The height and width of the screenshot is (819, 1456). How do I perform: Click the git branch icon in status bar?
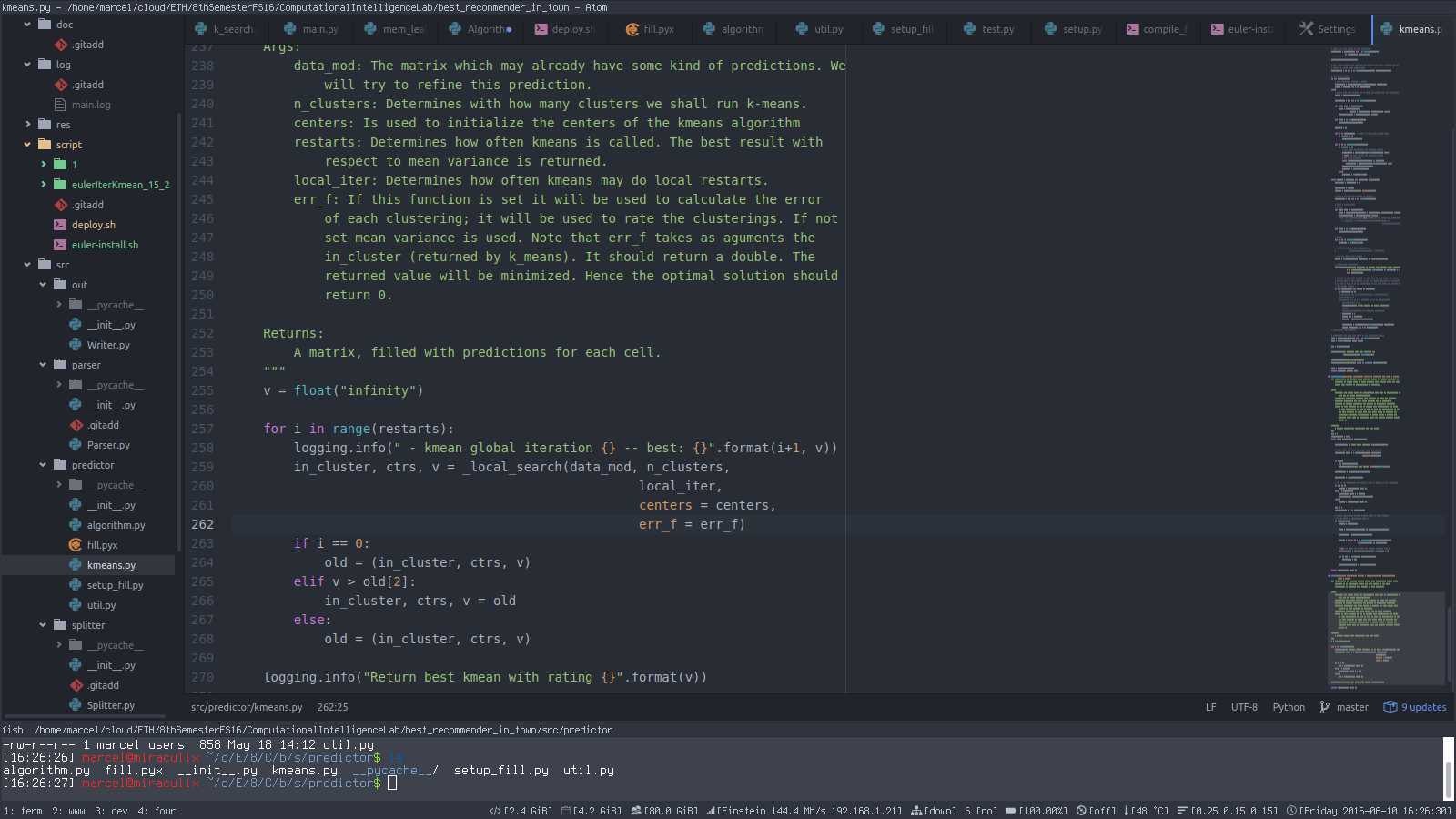click(1324, 707)
